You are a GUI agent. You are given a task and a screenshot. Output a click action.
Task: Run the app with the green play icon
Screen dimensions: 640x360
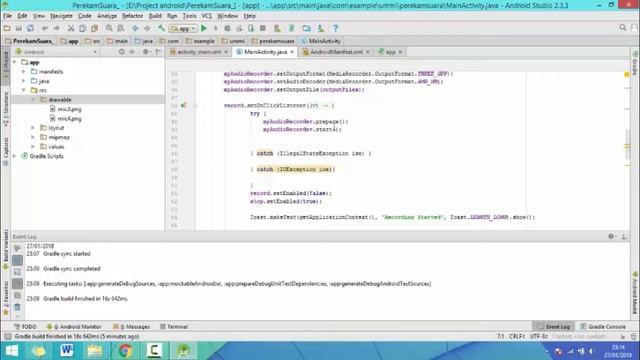204,28
